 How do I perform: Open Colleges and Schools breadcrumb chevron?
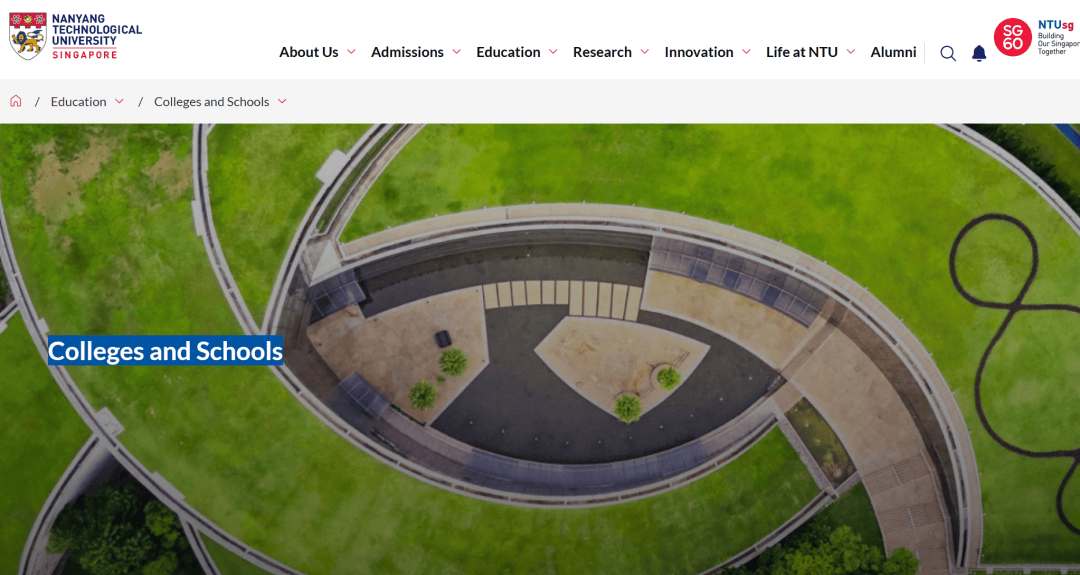(x=282, y=101)
